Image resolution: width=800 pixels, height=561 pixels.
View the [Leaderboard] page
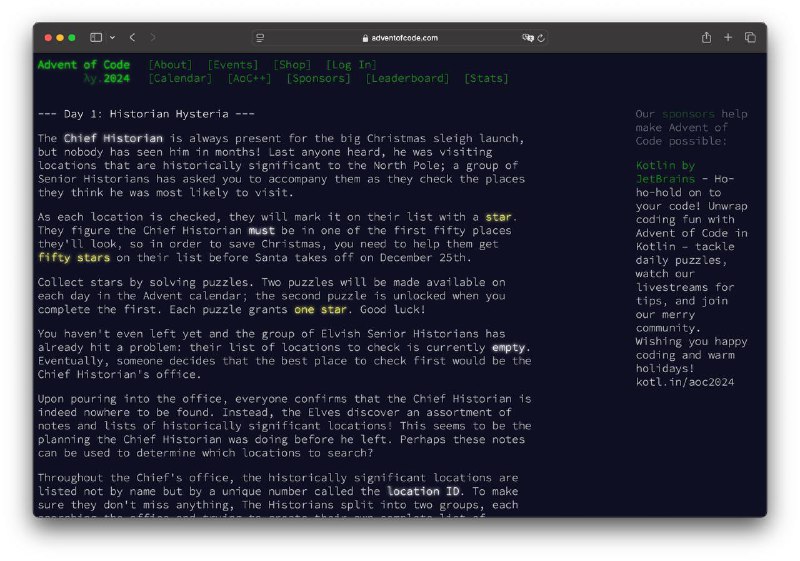pos(407,79)
